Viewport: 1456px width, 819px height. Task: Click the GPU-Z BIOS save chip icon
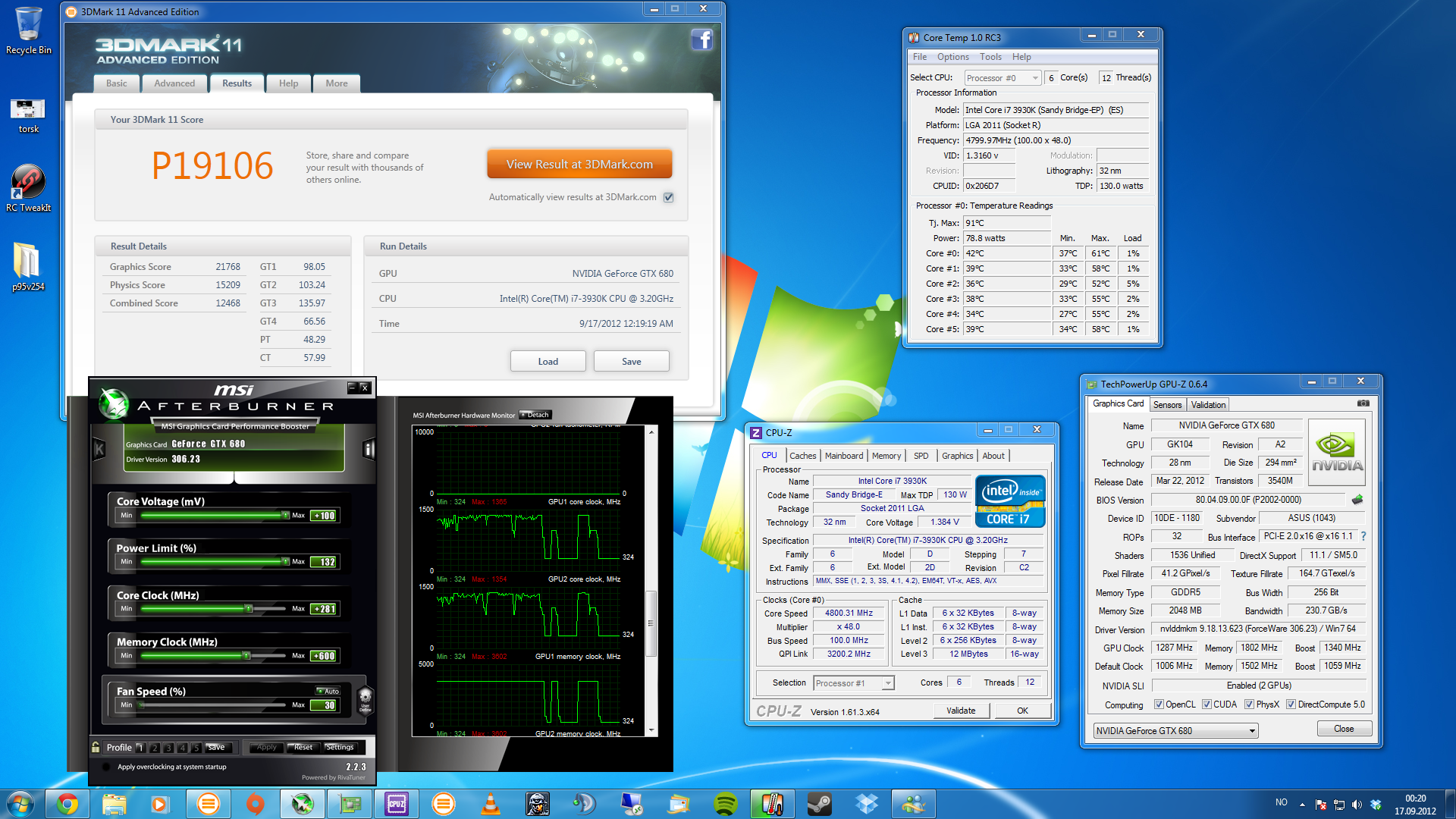tap(1357, 500)
